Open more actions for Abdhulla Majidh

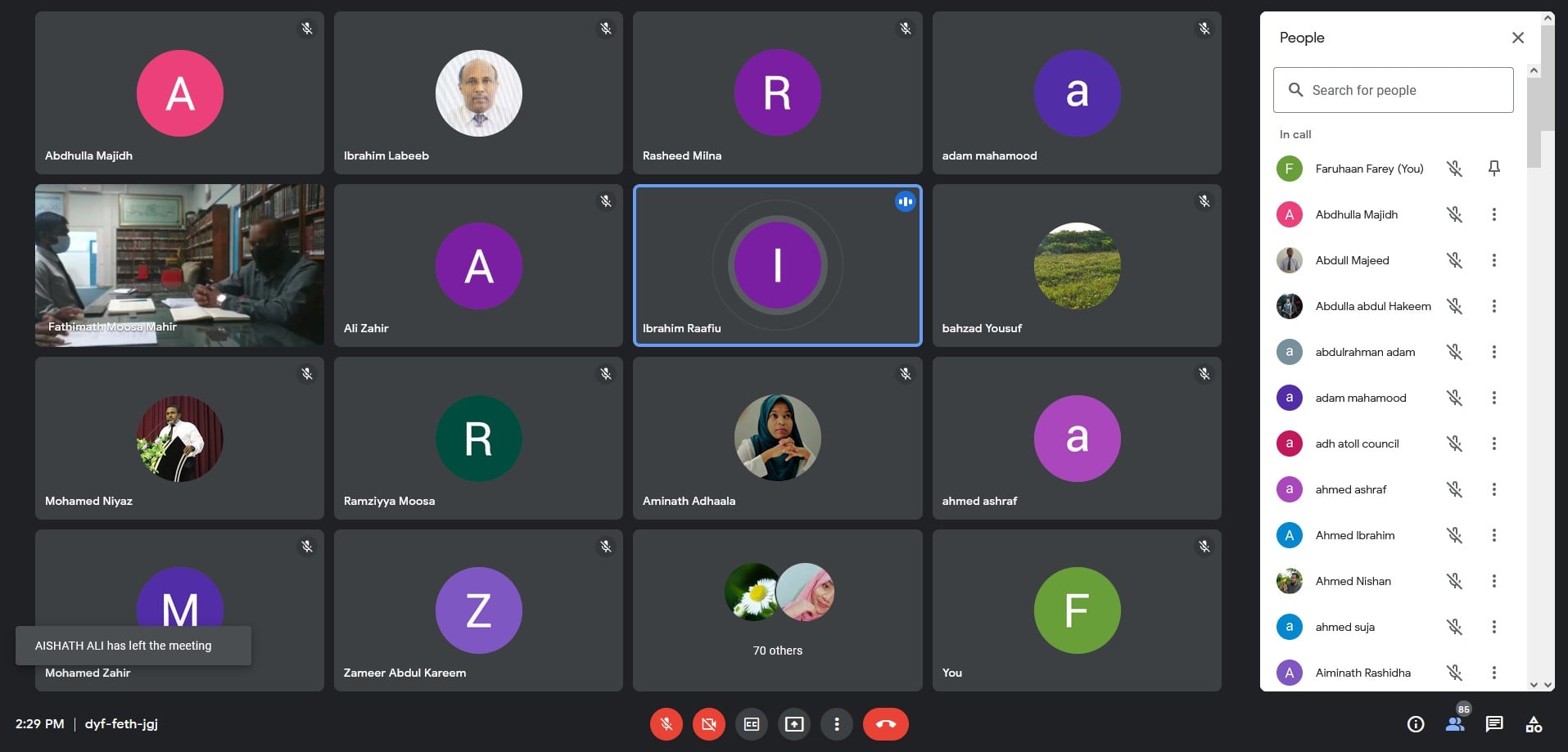pyautogui.click(x=1494, y=214)
